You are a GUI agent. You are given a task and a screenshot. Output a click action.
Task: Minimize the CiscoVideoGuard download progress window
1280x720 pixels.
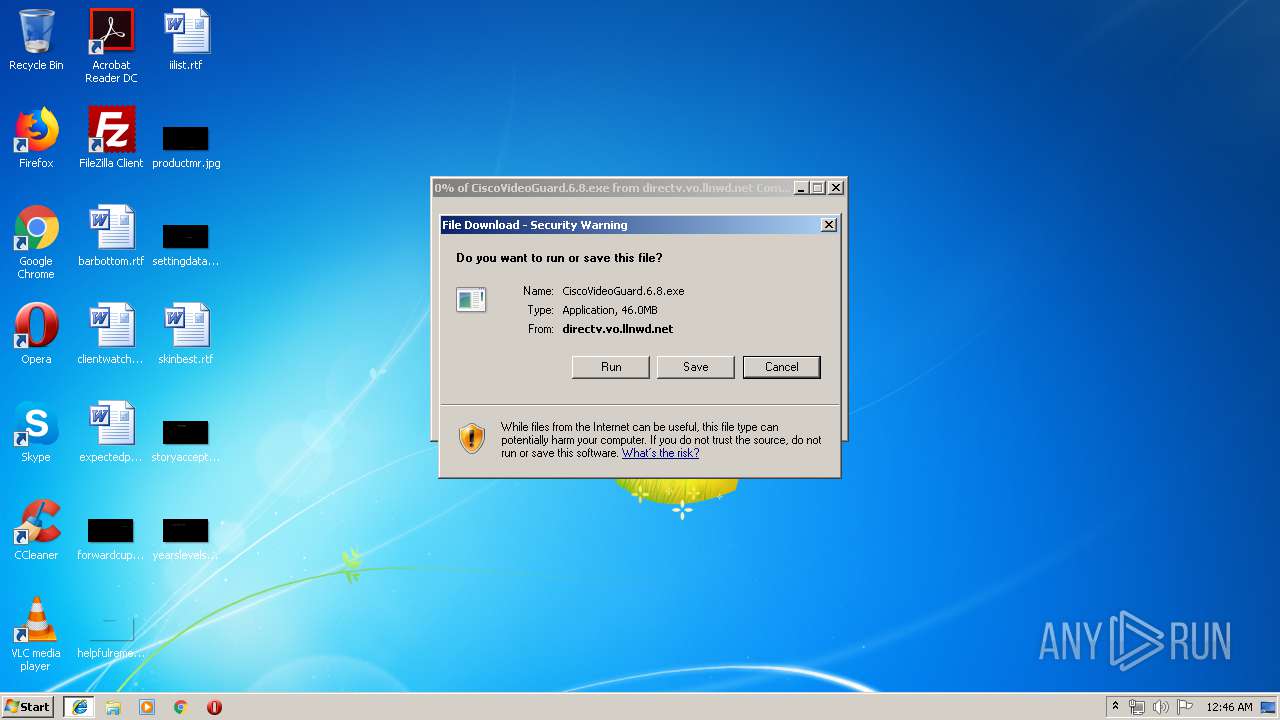pos(800,188)
